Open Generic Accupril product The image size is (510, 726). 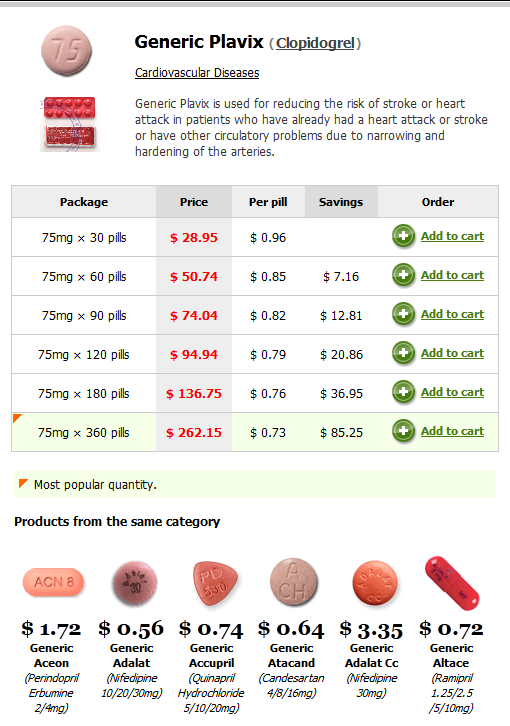point(212,656)
